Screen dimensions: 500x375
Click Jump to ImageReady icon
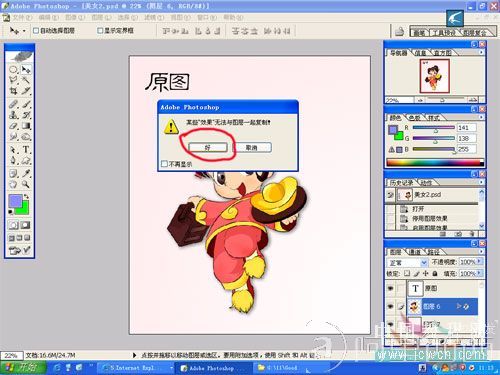20,250
